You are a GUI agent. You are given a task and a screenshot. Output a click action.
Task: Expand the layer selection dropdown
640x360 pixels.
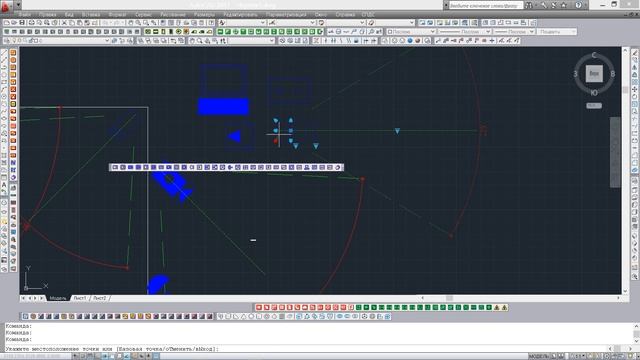tap(107, 40)
